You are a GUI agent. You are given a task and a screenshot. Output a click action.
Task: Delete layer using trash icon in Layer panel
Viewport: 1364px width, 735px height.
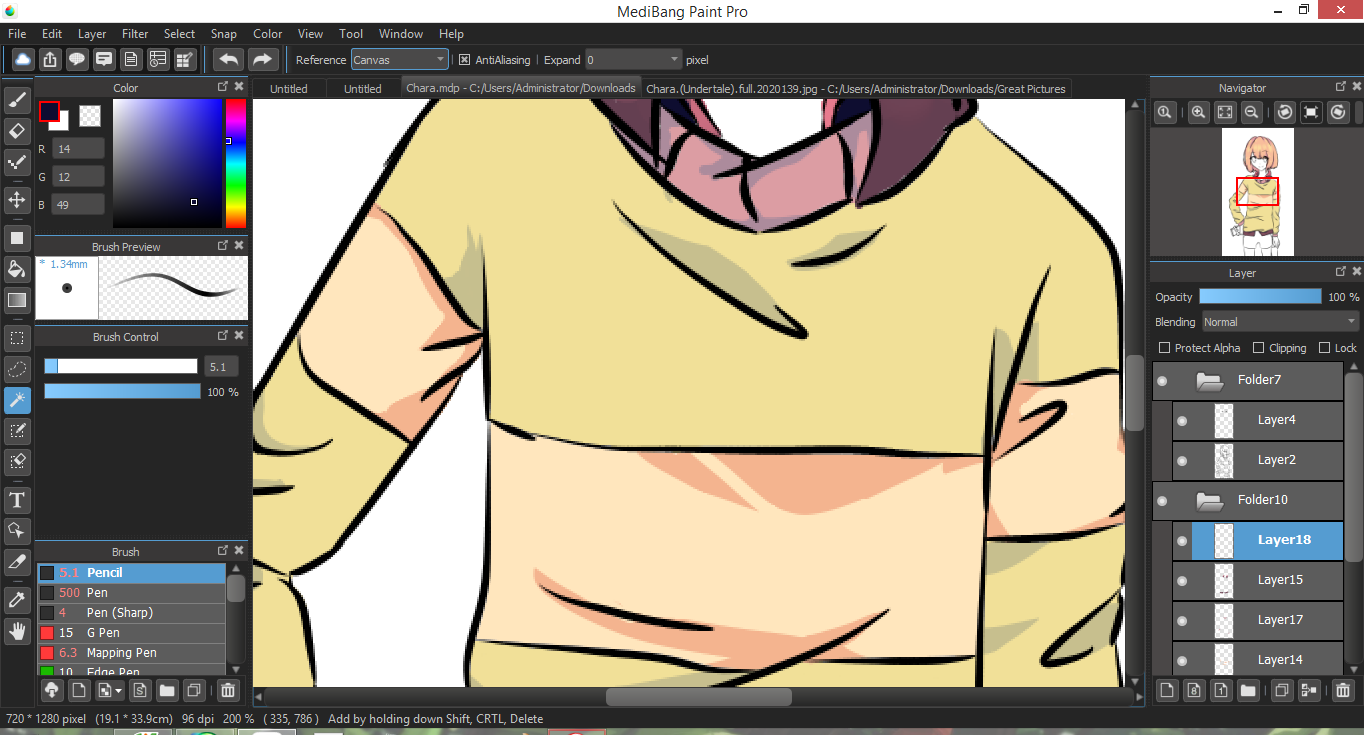coord(1343,690)
